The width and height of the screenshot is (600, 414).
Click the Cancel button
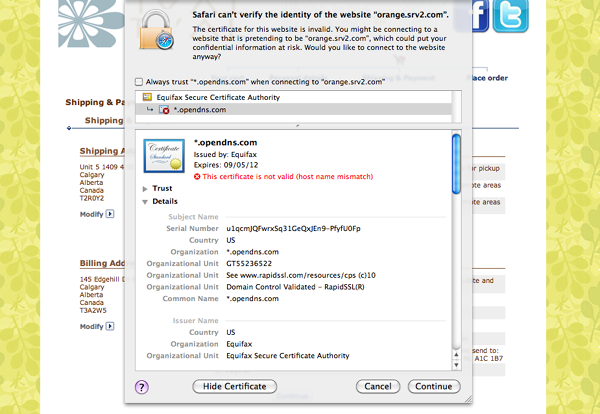377,386
